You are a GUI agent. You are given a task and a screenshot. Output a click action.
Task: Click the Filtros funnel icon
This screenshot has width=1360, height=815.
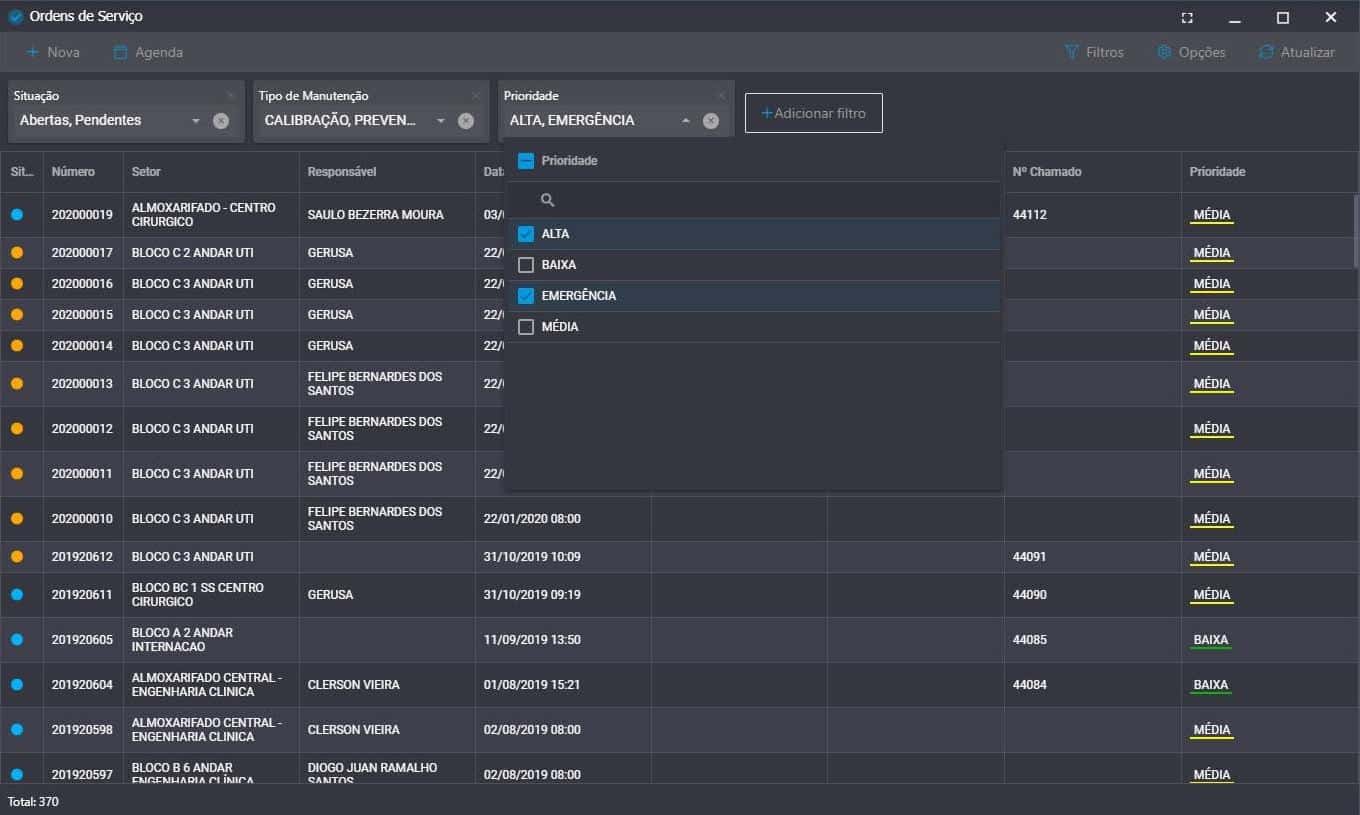tap(1071, 52)
